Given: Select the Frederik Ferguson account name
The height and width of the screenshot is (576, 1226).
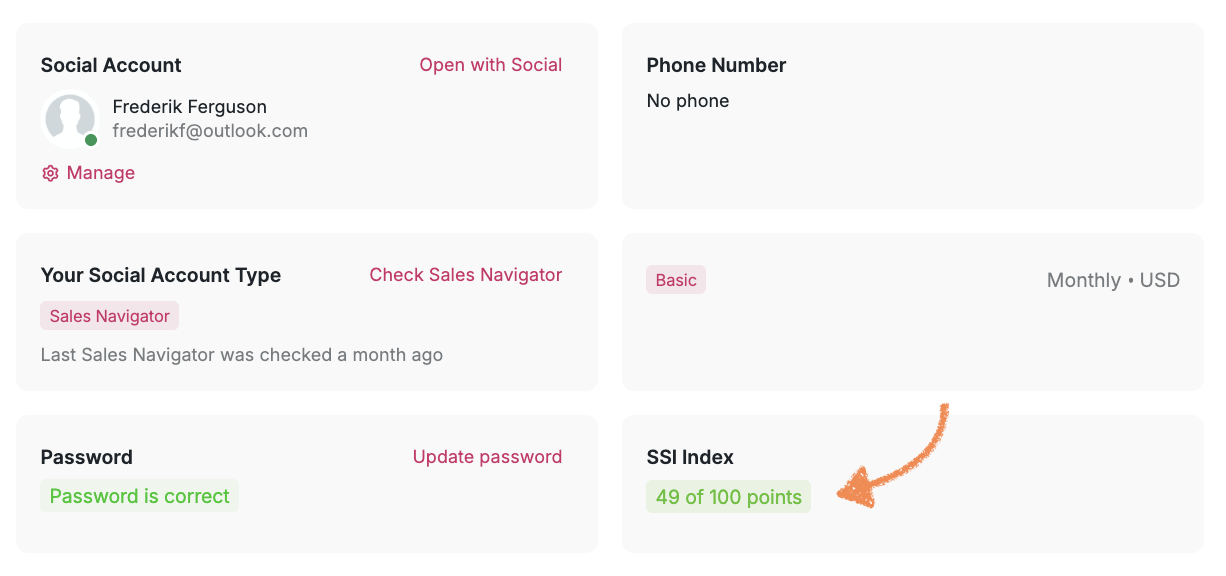Looking at the screenshot, I should coord(190,107).
